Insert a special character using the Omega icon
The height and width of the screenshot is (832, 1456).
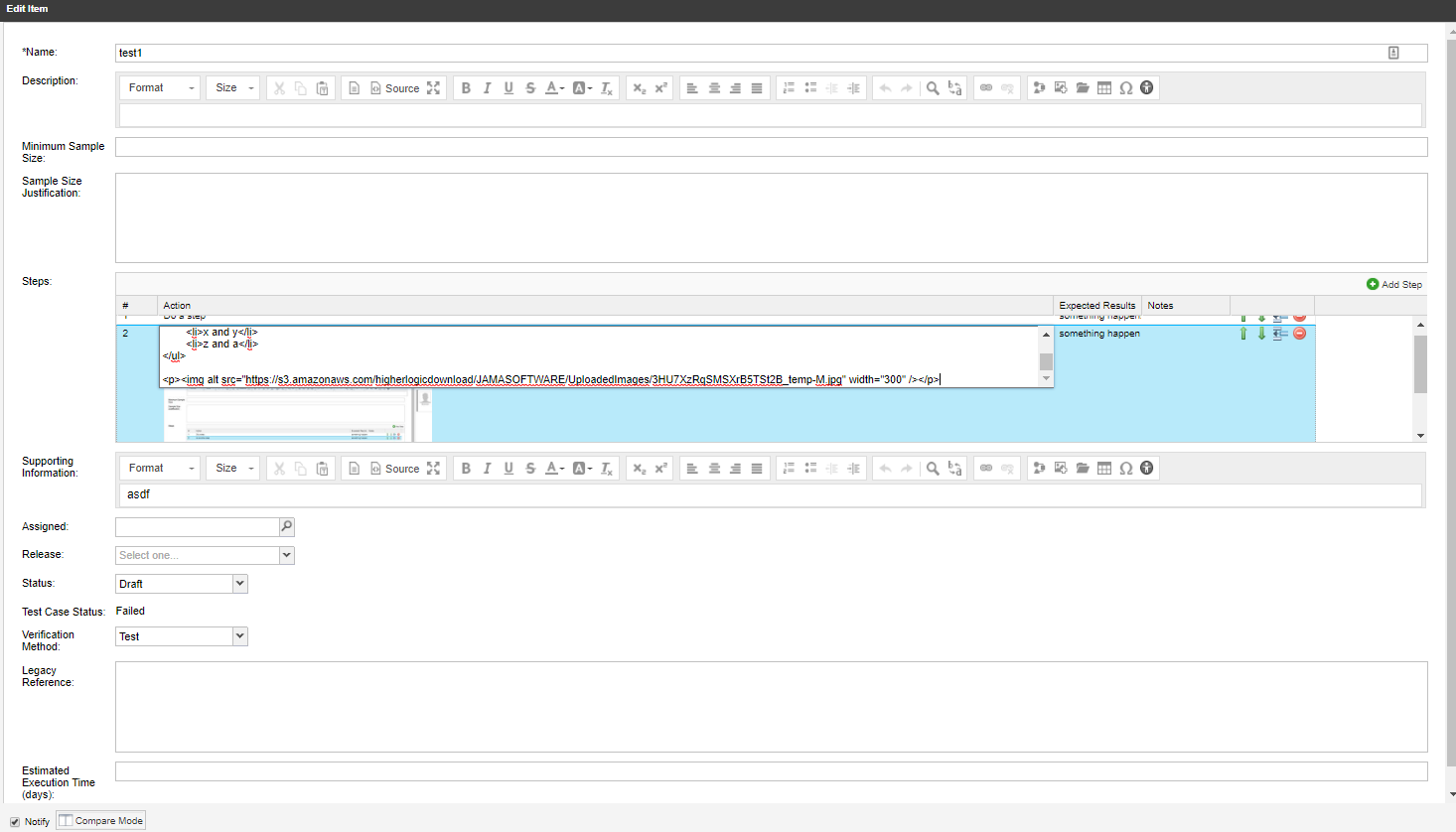point(1126,87)
